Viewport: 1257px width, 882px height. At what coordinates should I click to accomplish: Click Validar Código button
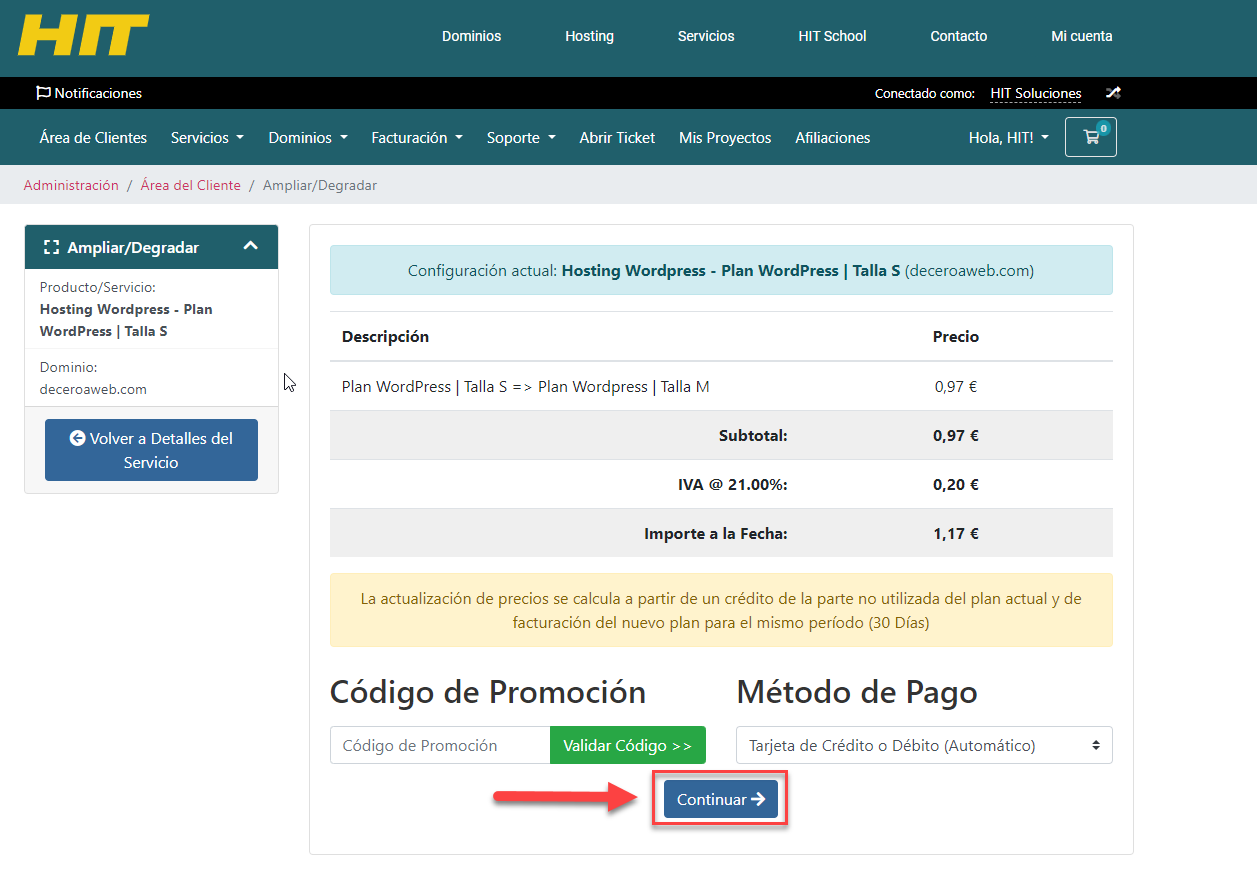(x=627, y=745)
